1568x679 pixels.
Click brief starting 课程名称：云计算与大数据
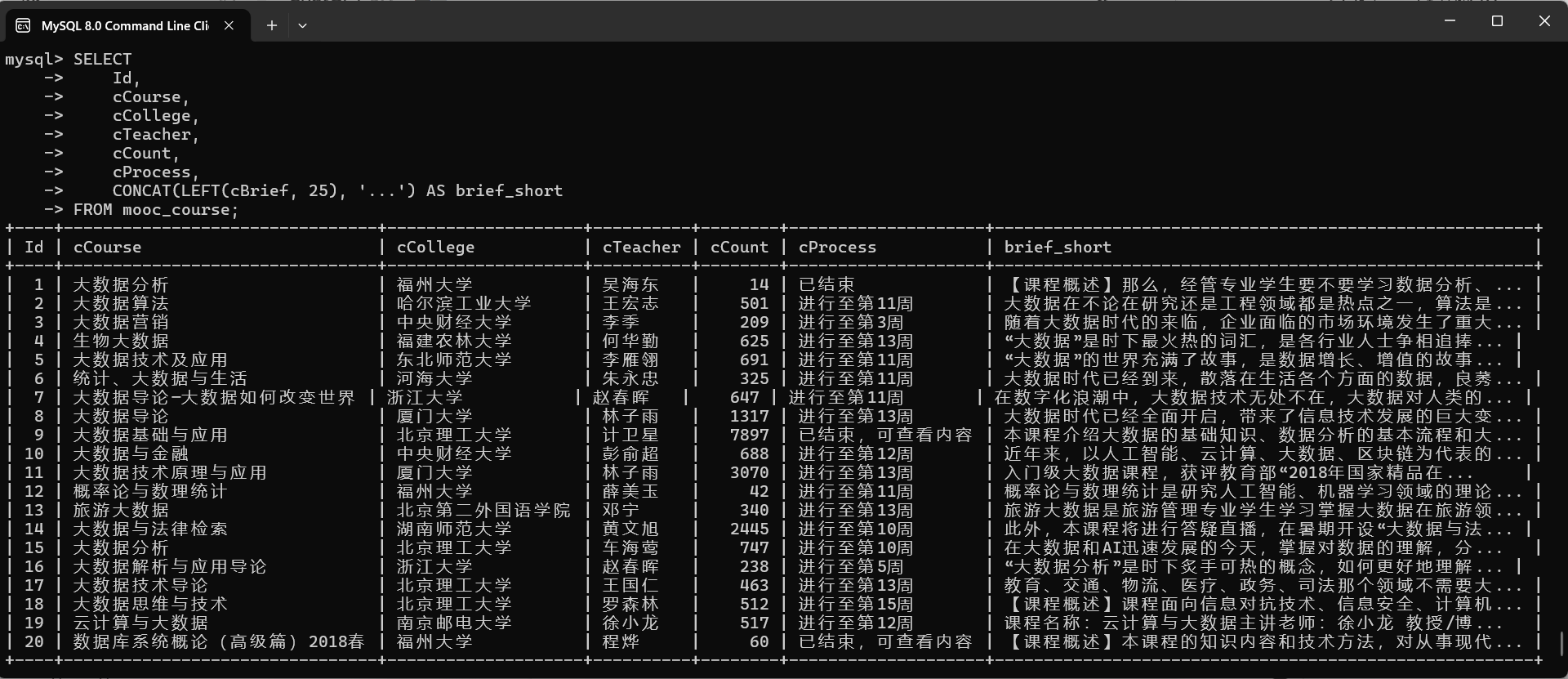[x=1254, y=623]
